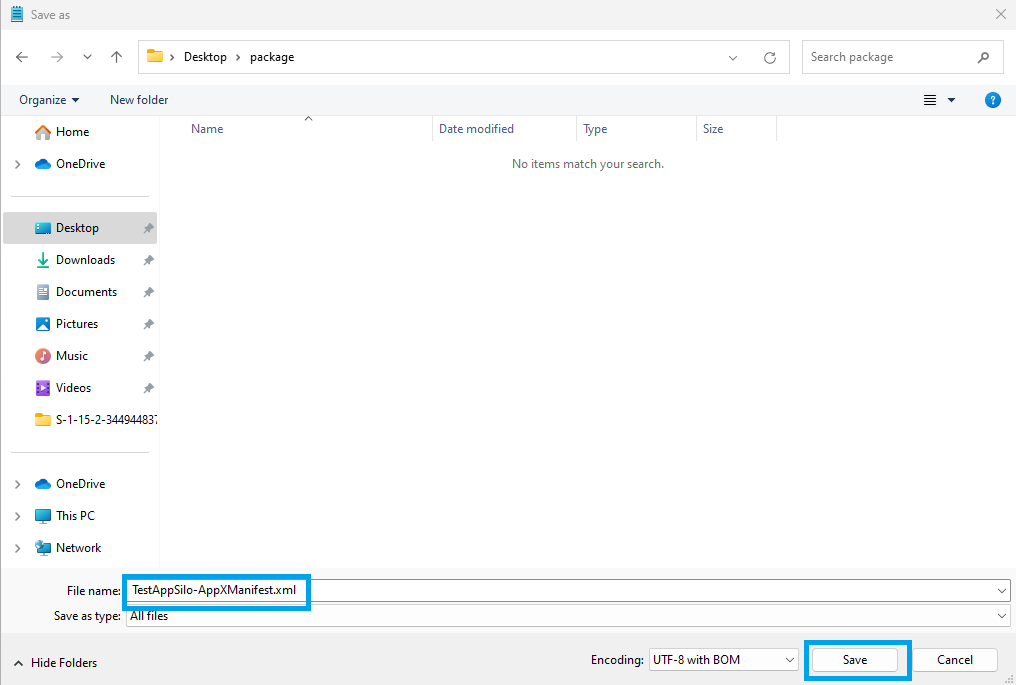Expand the lower OneDrive node
This screenshot has width=1016, height=685.
pos(17,484)
